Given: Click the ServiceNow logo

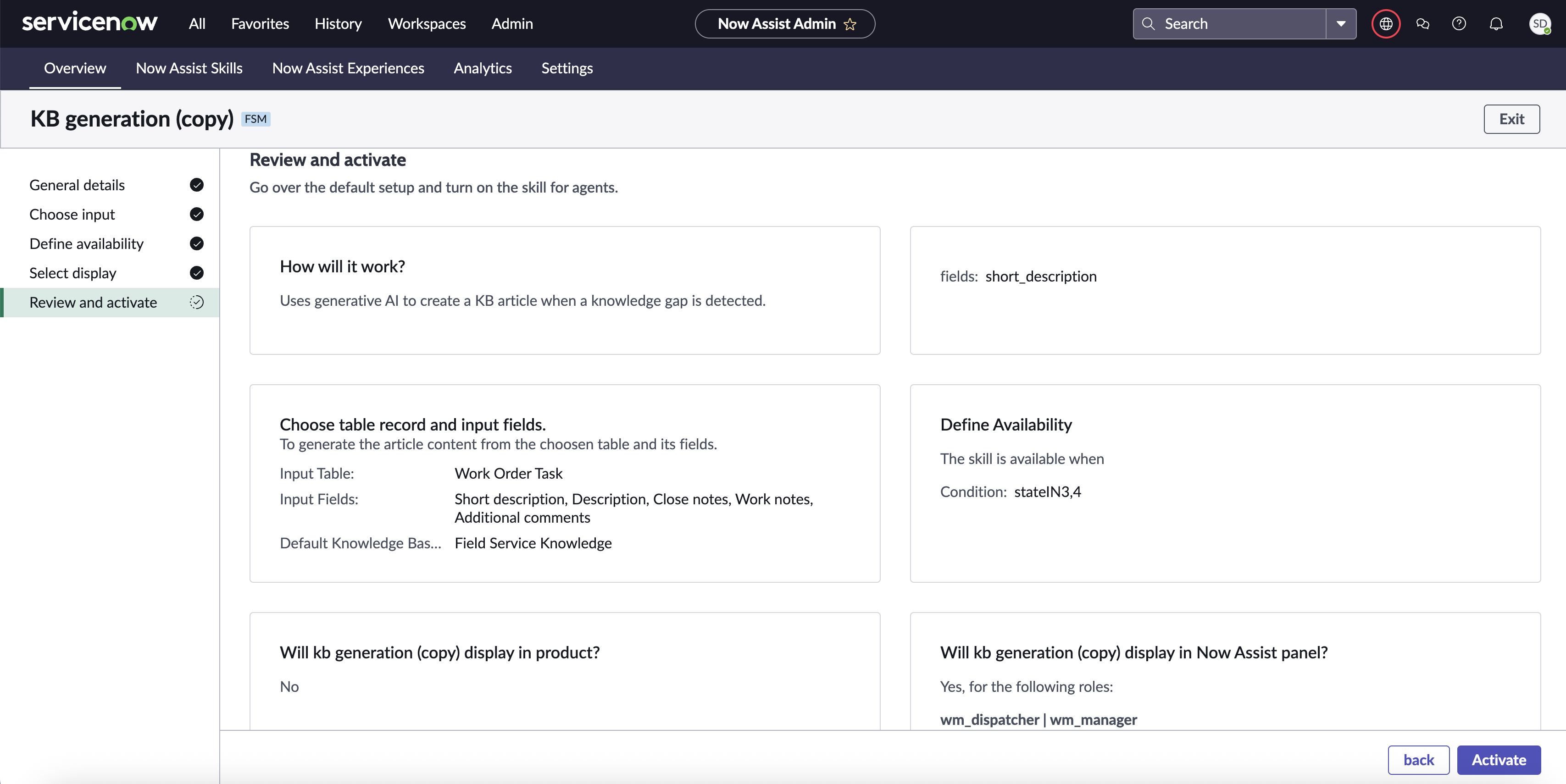Looking at the screenshot, I should (x=89, y=23).
